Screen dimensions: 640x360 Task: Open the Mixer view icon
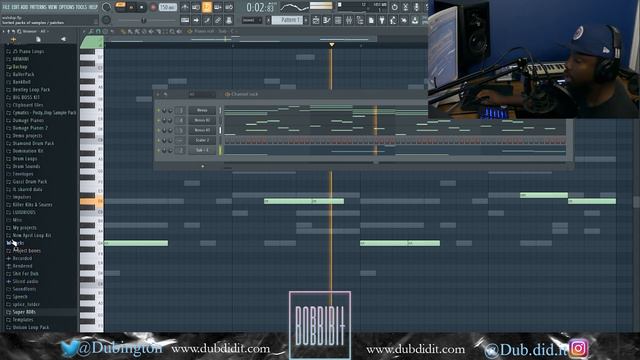click(x=349, y=20)
